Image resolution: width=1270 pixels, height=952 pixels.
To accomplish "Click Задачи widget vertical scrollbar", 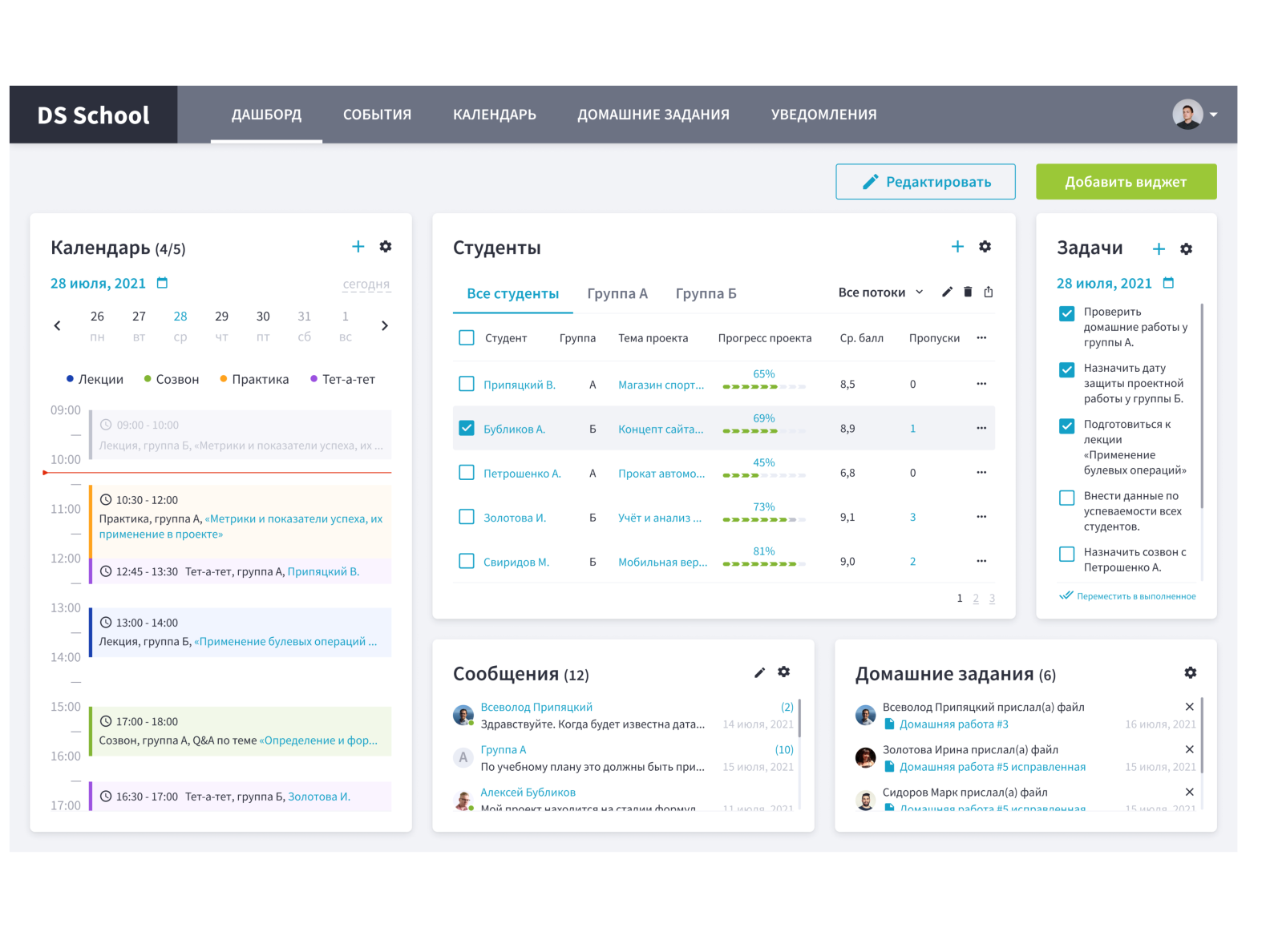I will (x=1202, y=405).
